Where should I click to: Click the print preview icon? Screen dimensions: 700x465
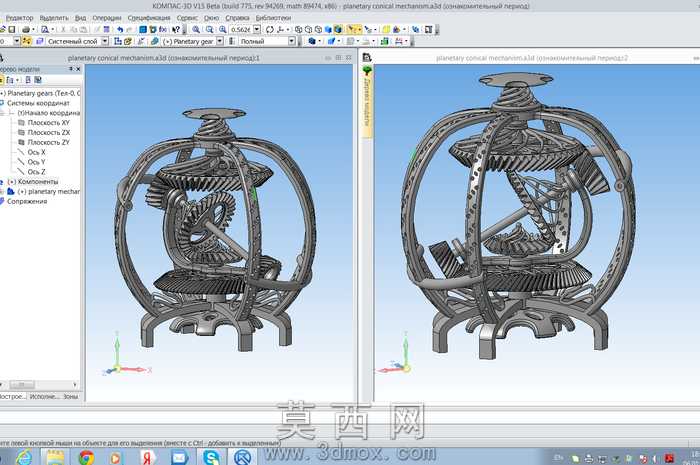[45, 29]
